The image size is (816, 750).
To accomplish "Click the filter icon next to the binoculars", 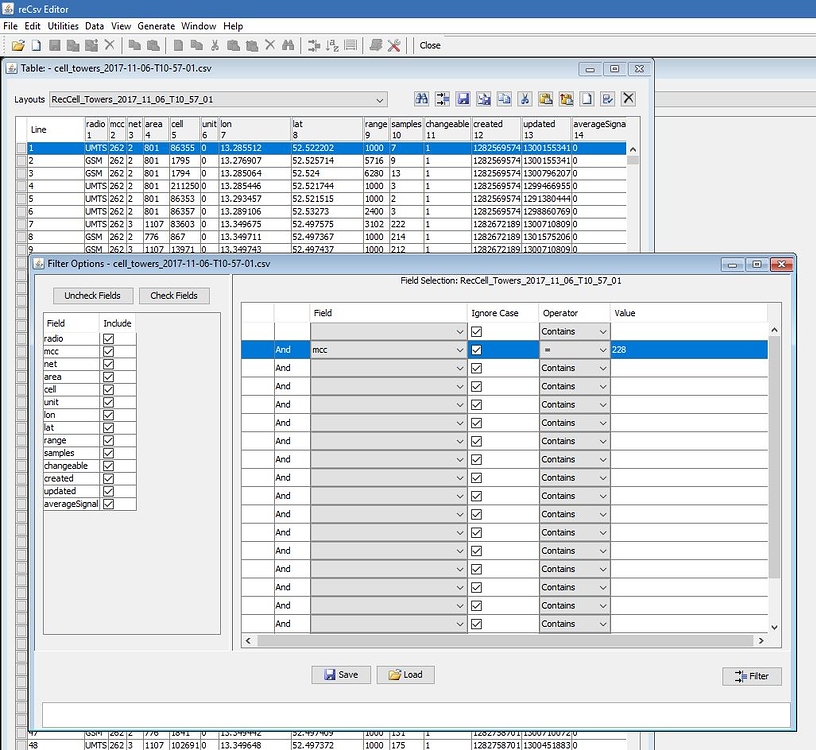I will coord(443,98).
